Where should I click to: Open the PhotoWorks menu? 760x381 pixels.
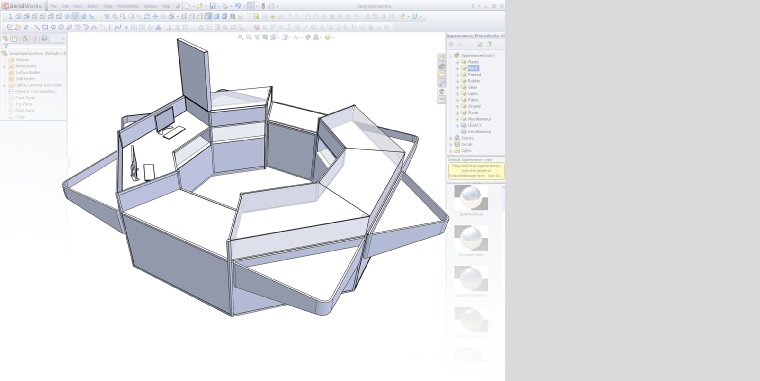[127, 6]
